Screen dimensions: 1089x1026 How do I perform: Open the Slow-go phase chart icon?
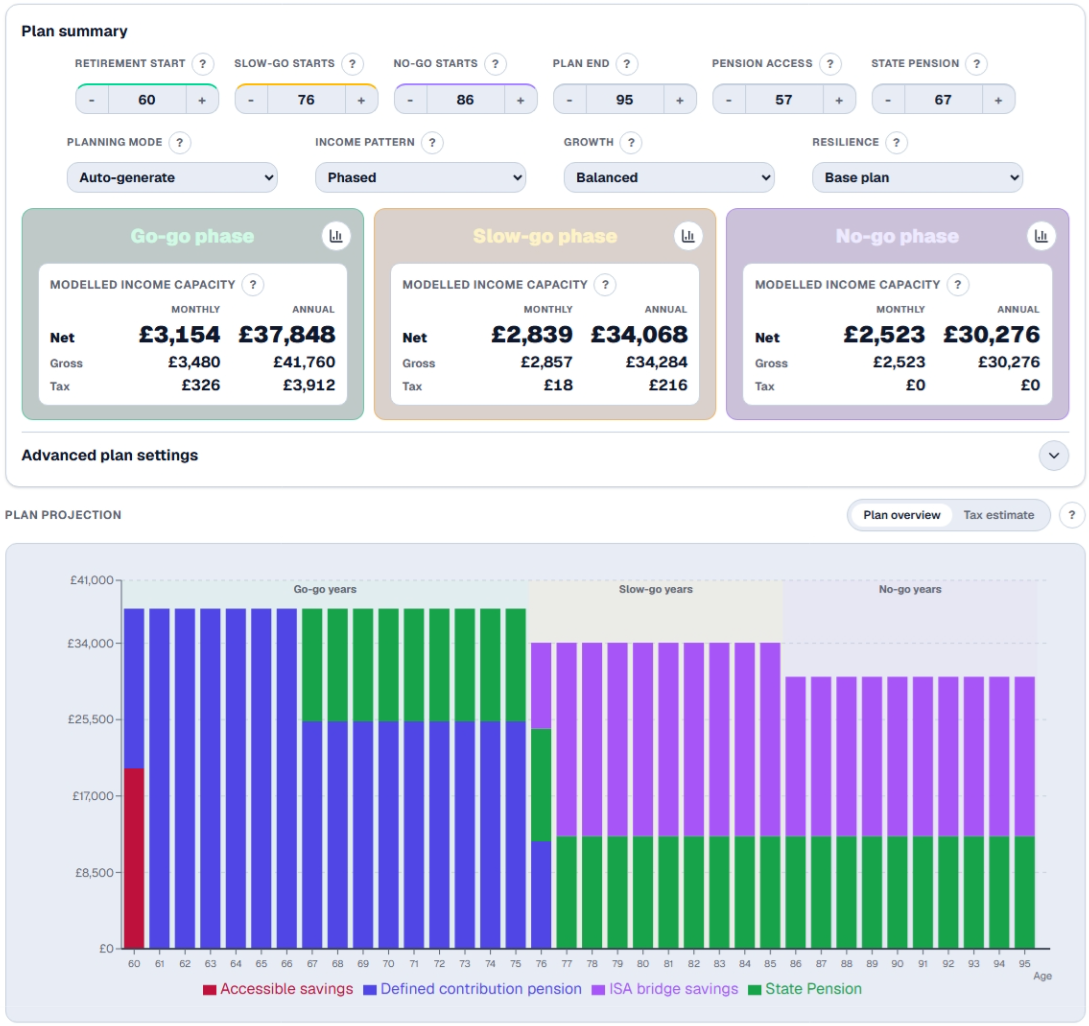point(688,236)
